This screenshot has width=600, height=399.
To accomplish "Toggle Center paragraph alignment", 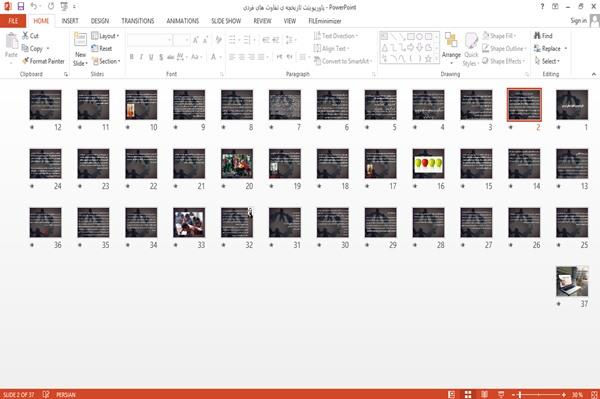I will point(241,57).
